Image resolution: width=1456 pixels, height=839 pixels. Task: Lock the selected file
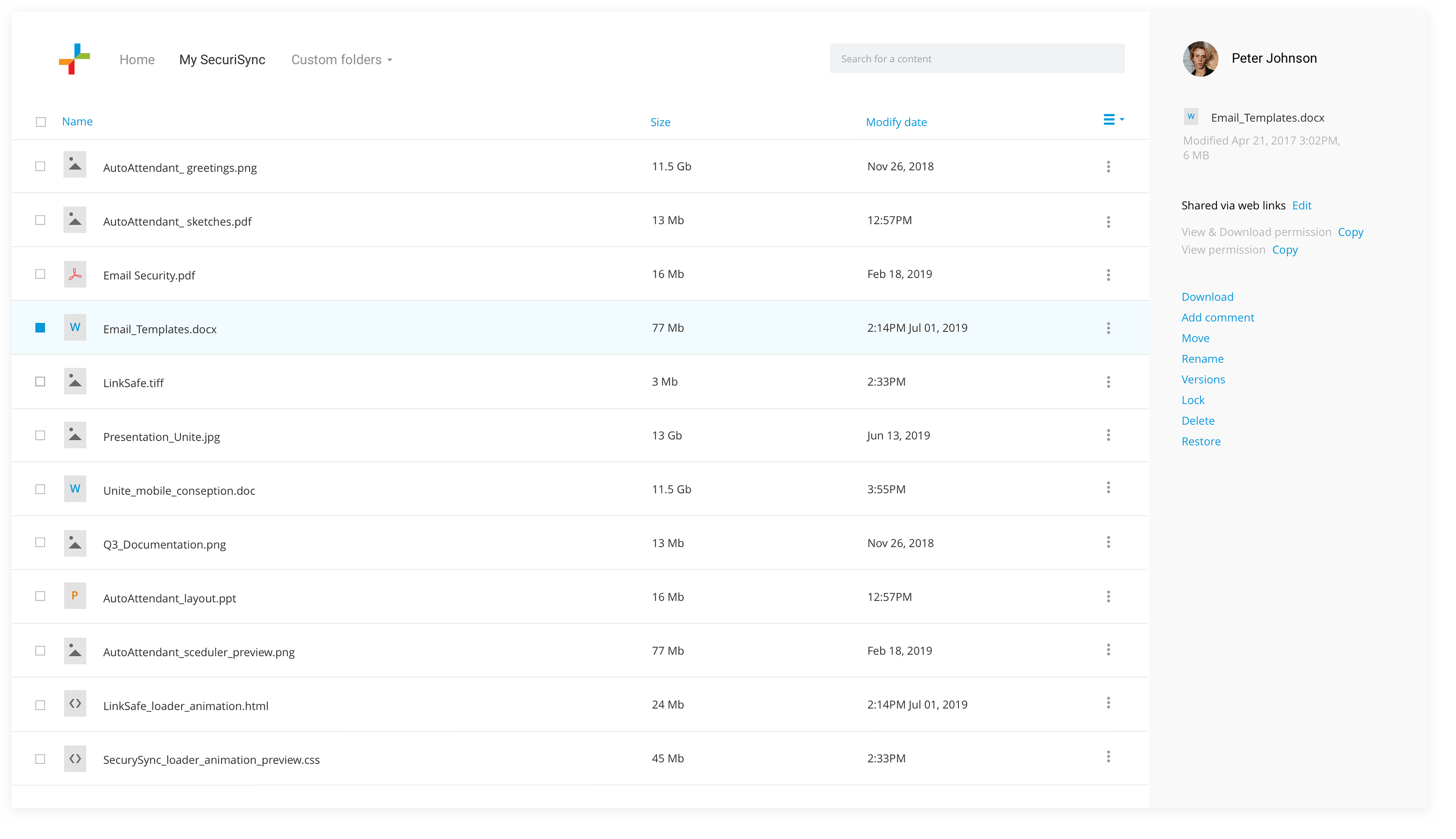click(1193, 401)
